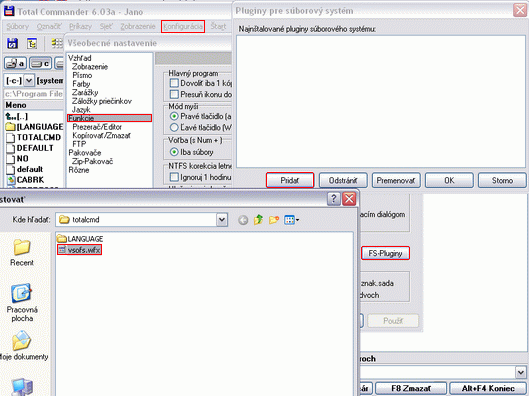Open Recent places shortcut

pos(22,253)
